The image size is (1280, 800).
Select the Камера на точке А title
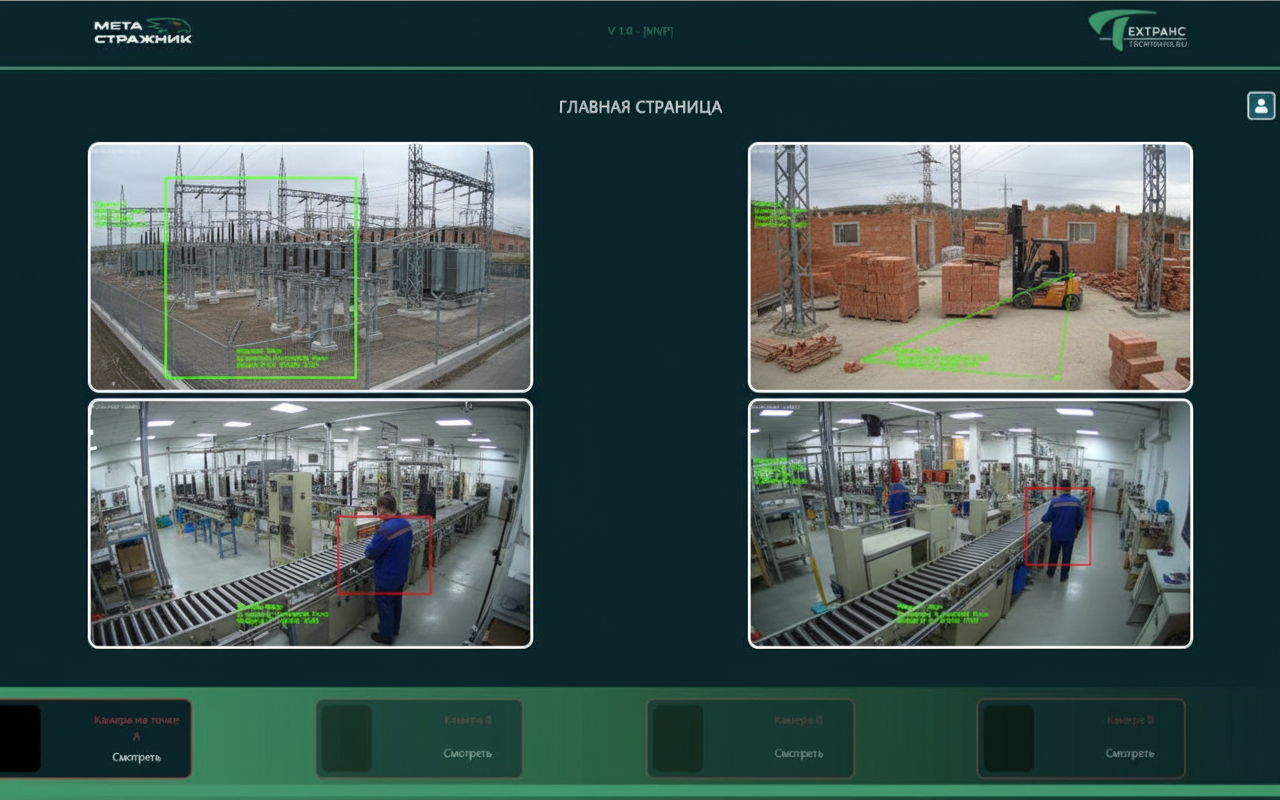coord(135,727)
